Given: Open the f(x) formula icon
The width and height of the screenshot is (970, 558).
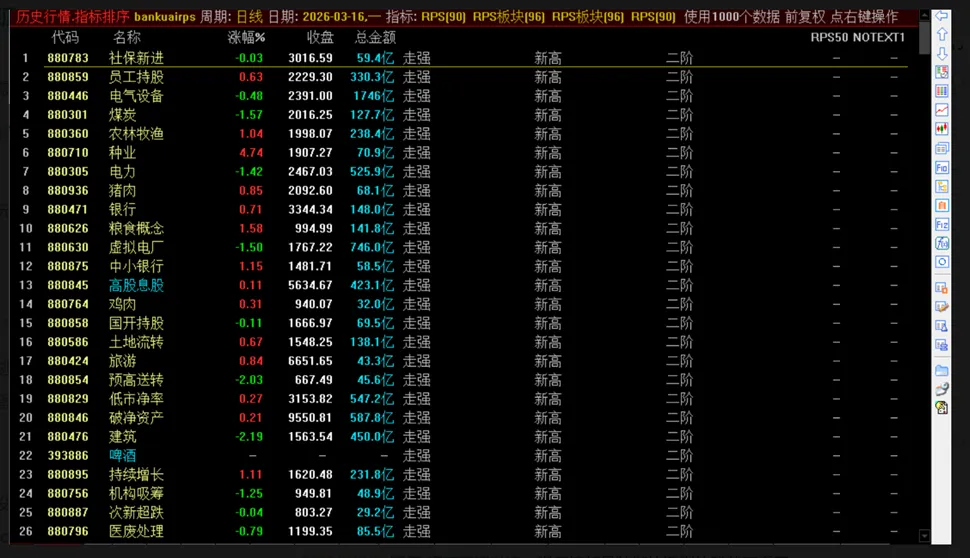Looking at the screenshot, I should point(942,243).
